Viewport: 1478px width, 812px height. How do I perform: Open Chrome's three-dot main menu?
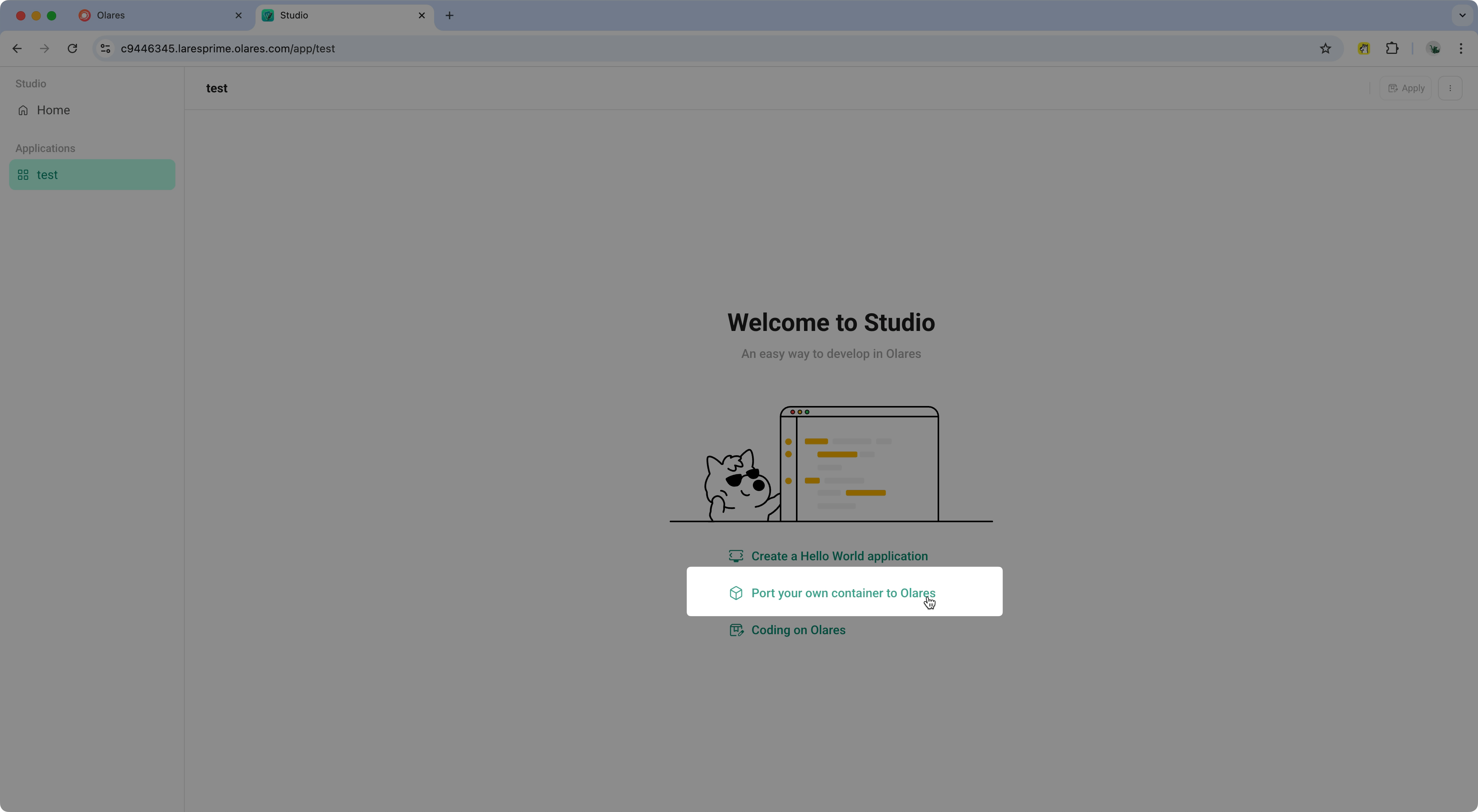(x=1461, y=49)
